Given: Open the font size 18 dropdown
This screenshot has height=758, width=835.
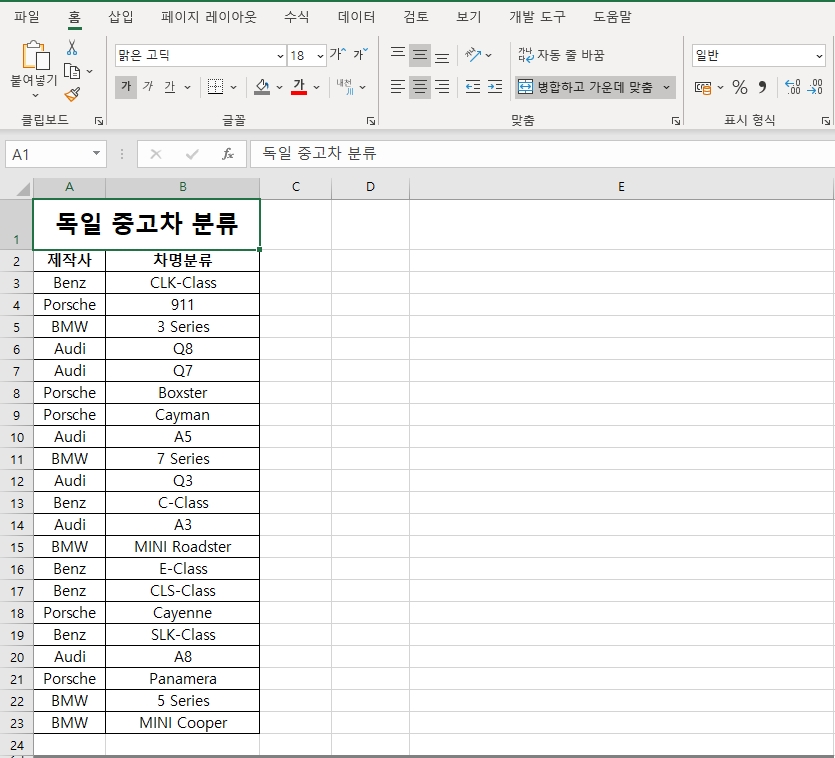Looking at the screenshot, I should [320, 56].
